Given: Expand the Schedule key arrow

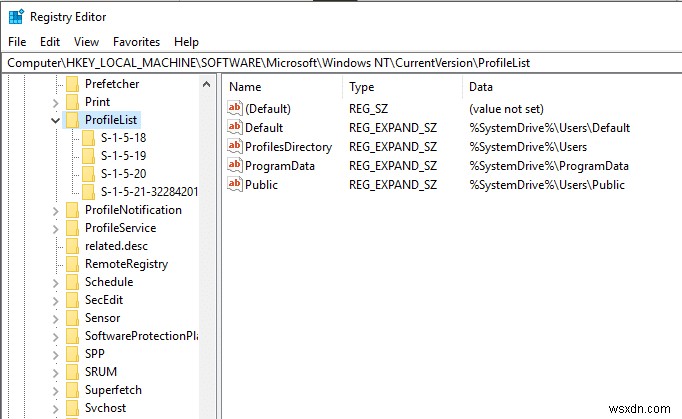Looking at the screenshot, I should (x=56, y=282).
